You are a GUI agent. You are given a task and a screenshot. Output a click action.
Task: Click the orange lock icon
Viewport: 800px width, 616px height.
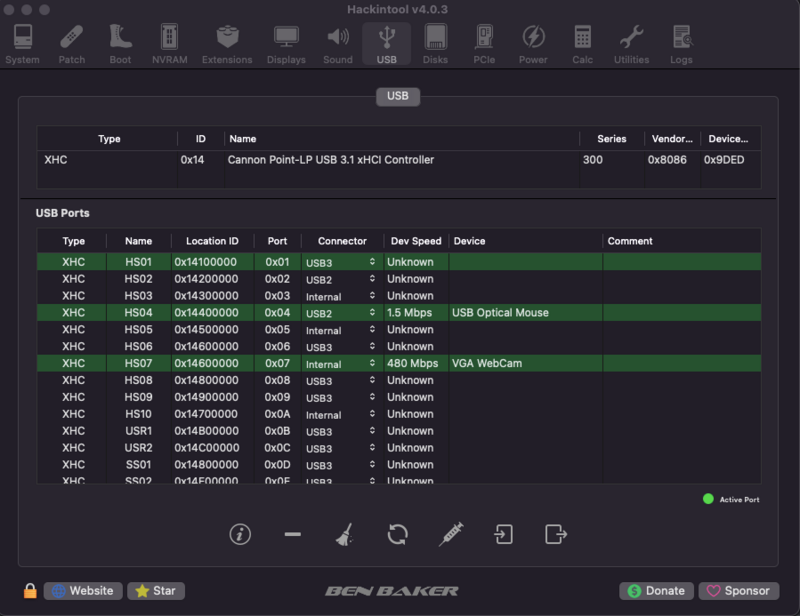(x=30, y=591)
